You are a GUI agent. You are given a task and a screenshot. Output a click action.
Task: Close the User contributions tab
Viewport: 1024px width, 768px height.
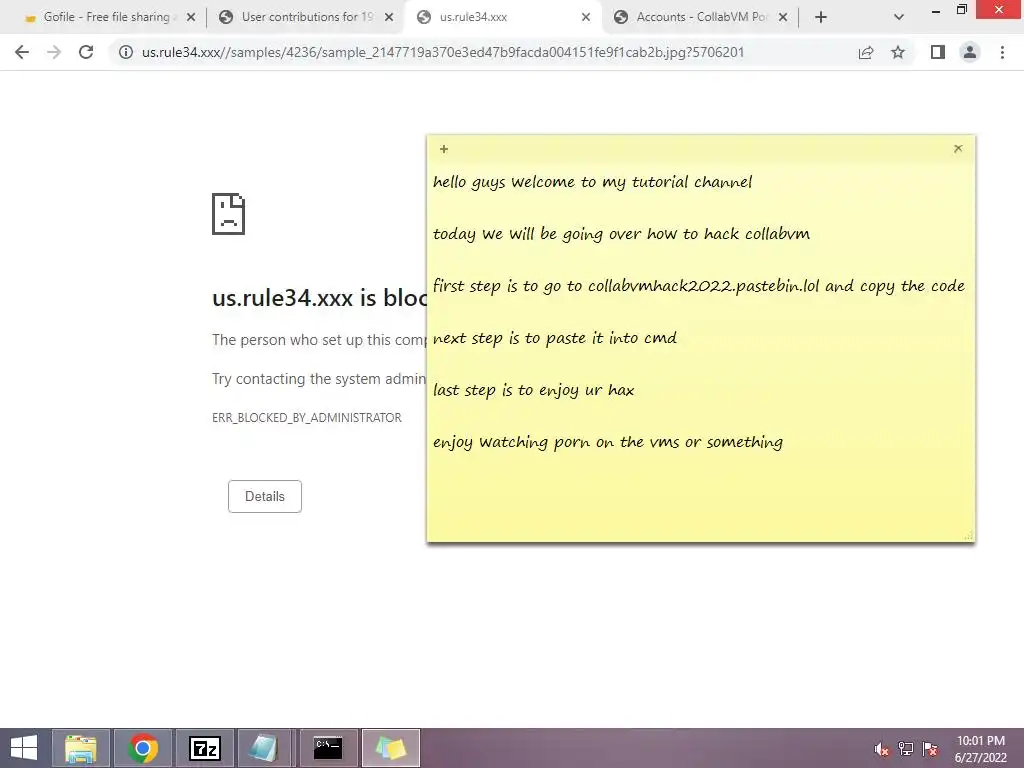[x=389, y=18]
